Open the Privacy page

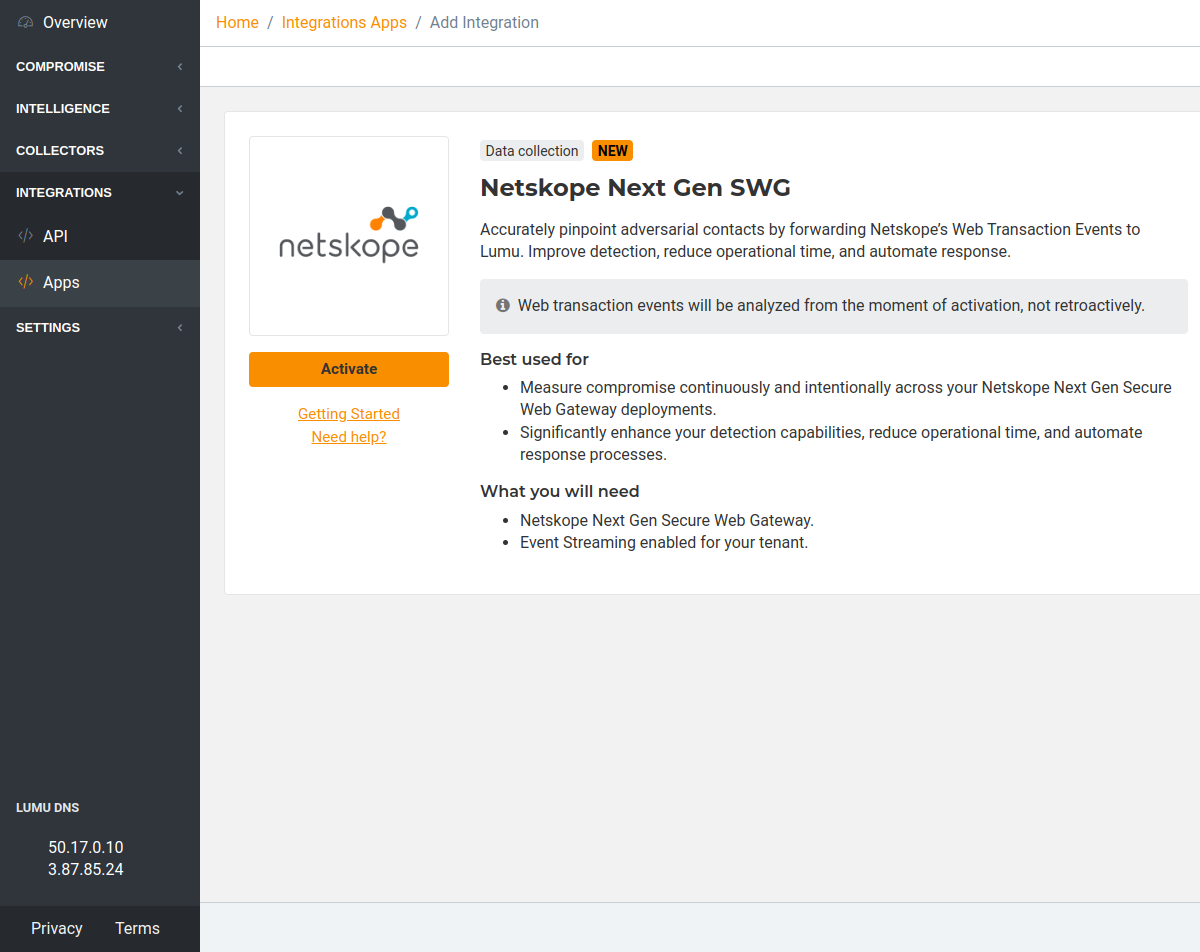click(56, 928)
